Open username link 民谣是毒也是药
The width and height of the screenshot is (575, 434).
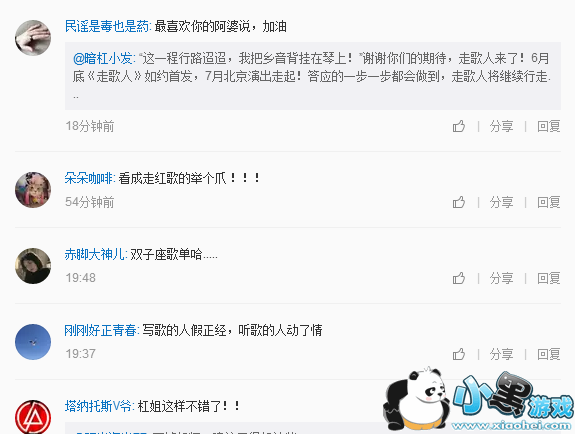point(108,26)
